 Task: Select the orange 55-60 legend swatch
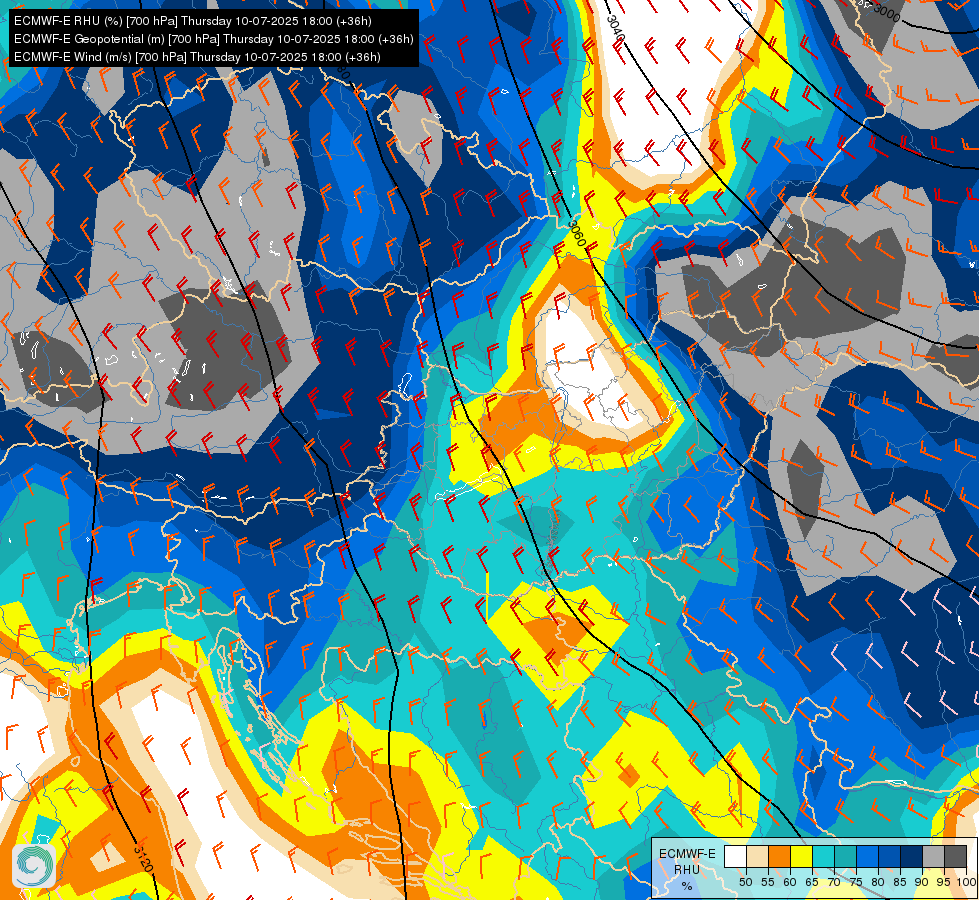click(x=779, y=856)
